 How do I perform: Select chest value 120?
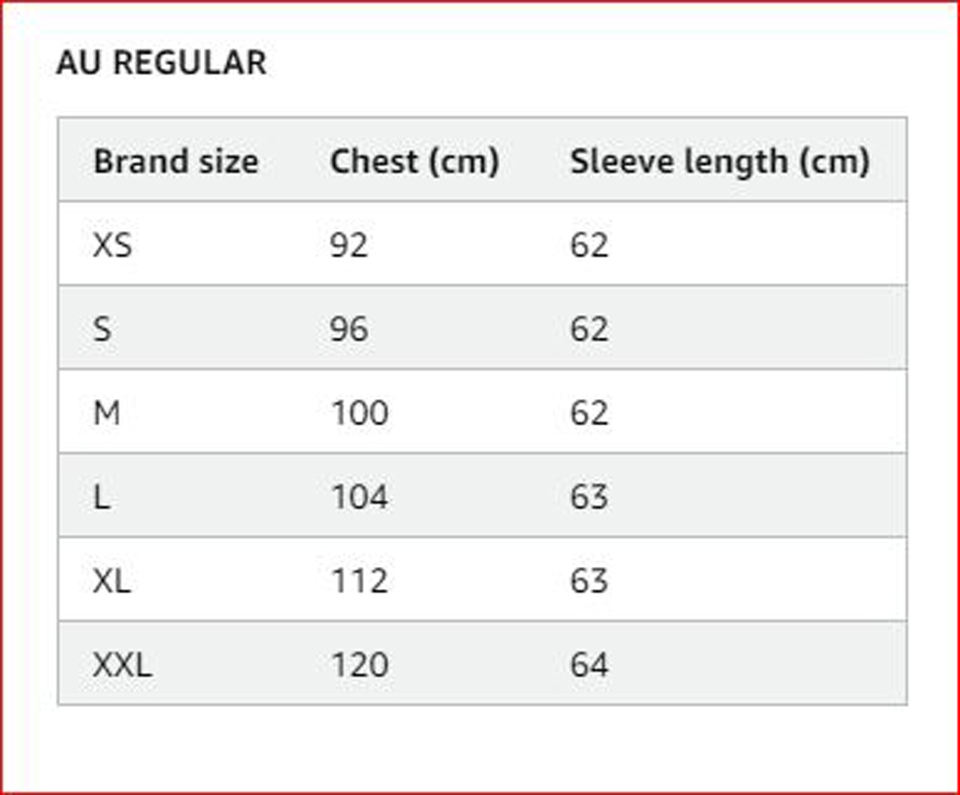[359, 665]
